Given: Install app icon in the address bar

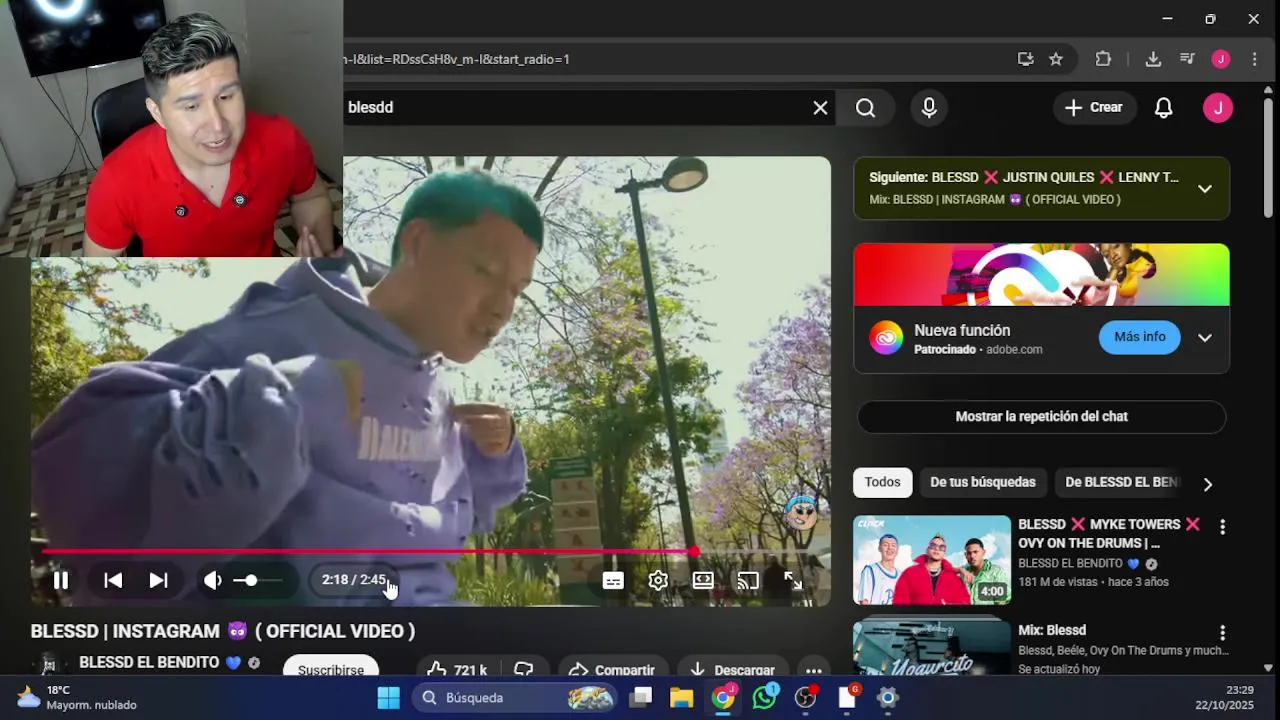Looking at the screenshot, I should point(1025,59).
